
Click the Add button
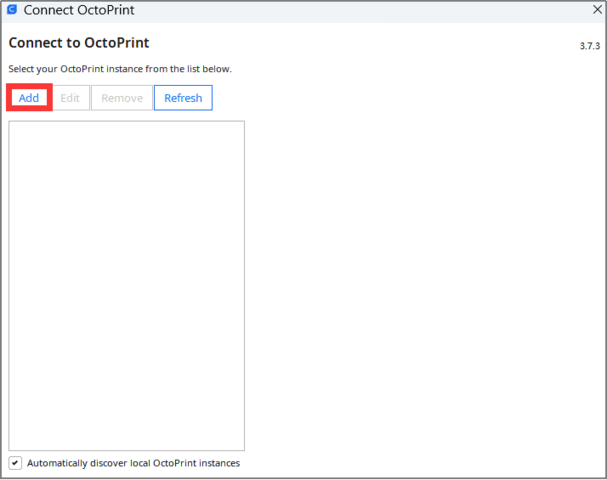pos(29,98)
